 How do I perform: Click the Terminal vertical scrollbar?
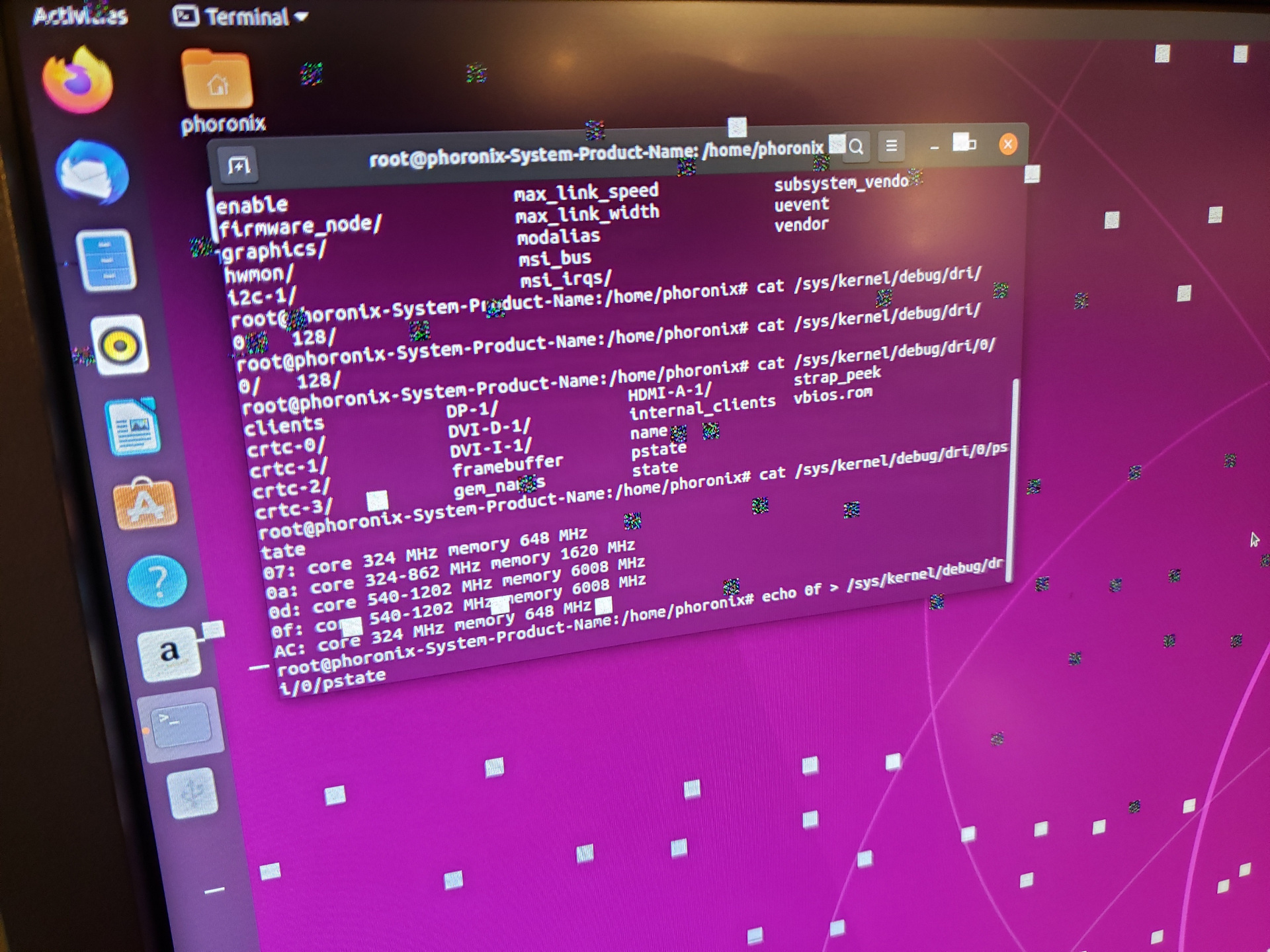(x=1011, y=479)
